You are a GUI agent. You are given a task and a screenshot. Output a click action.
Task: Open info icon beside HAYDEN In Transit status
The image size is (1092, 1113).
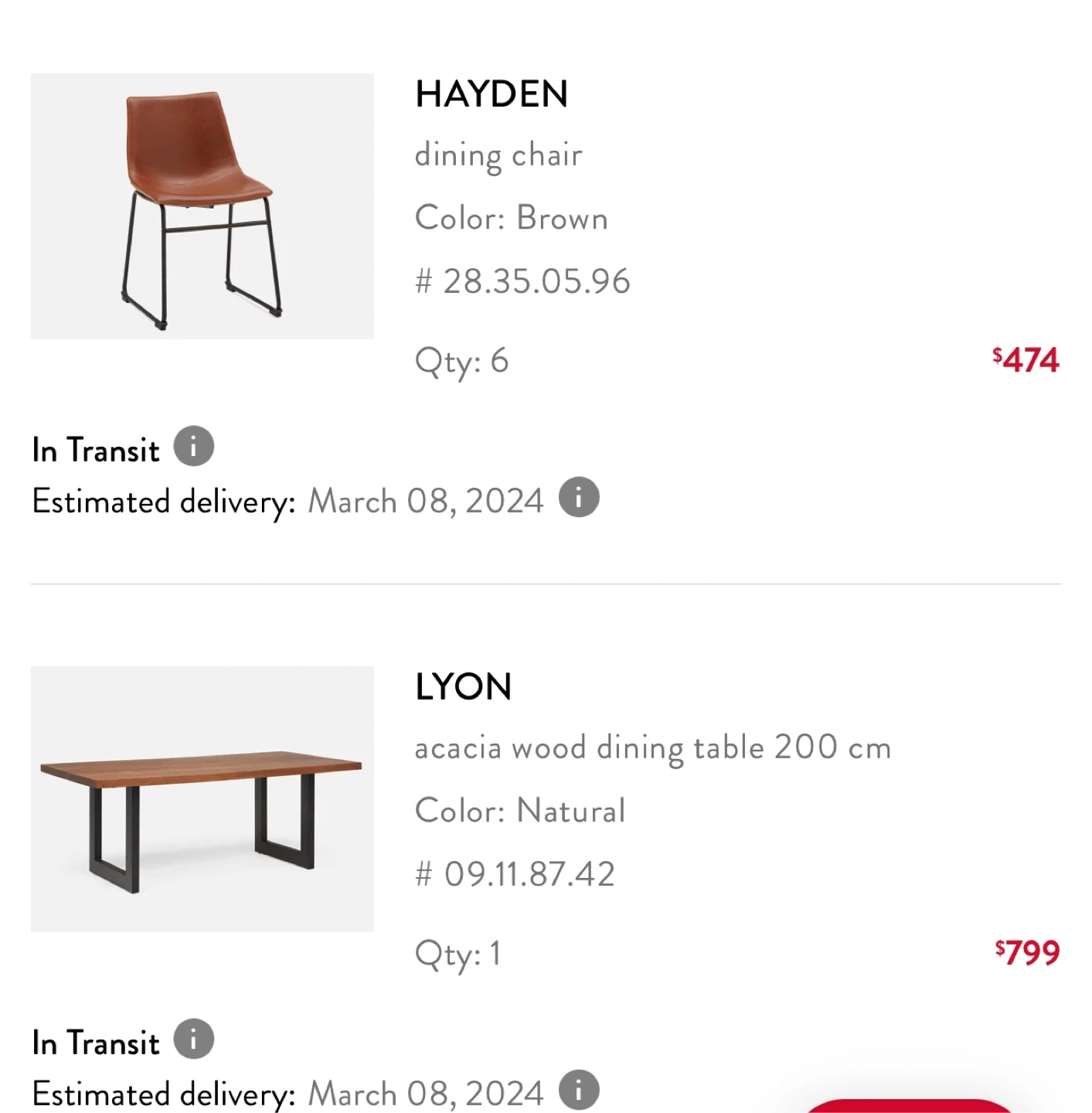coord(193,446)
